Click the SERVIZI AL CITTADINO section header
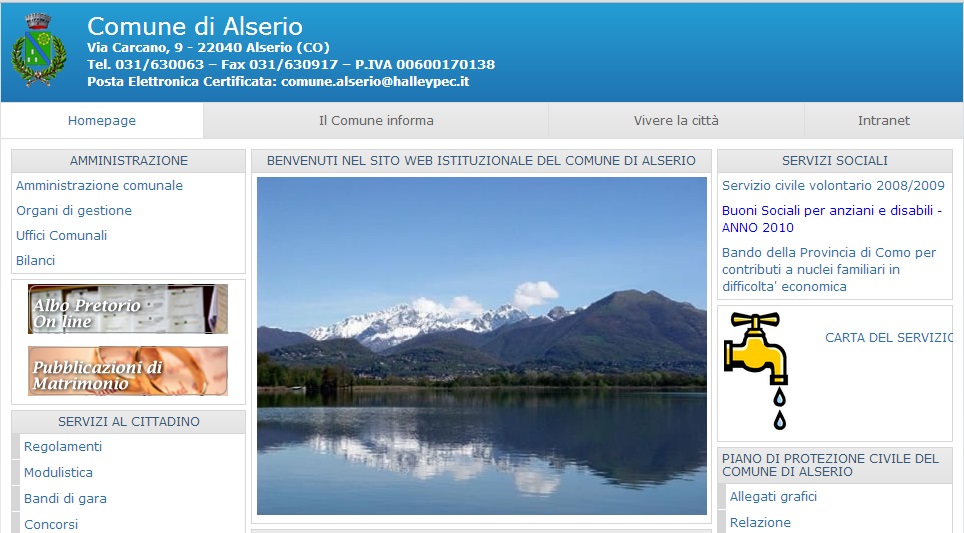This screenshot has height=533, width=964. (x=128, y=422)
